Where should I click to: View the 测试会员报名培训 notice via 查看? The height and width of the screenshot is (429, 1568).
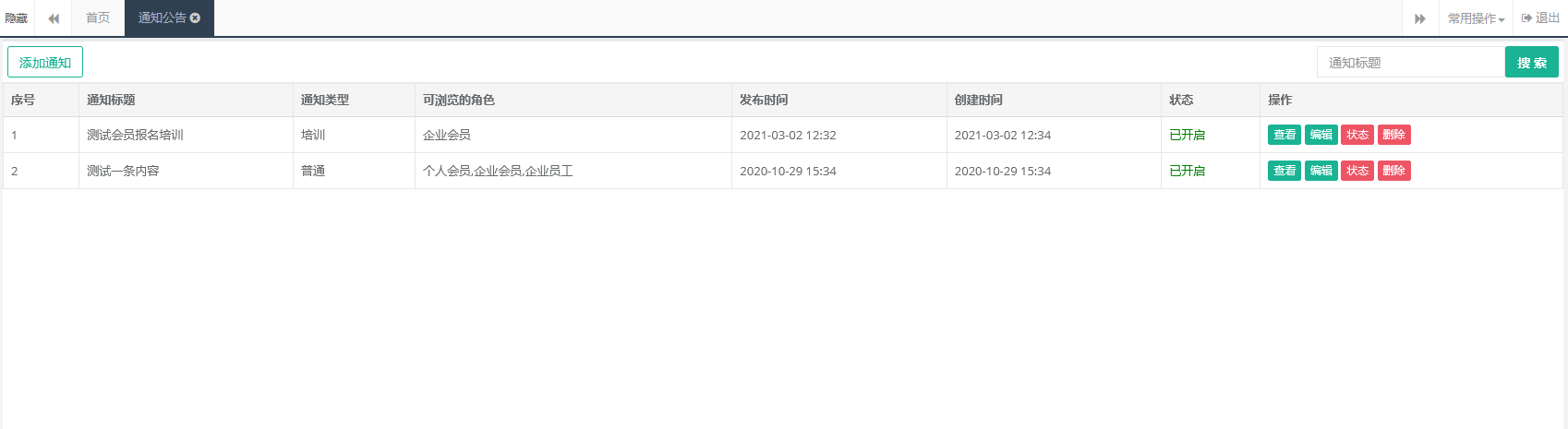[x=1284, y=135]
